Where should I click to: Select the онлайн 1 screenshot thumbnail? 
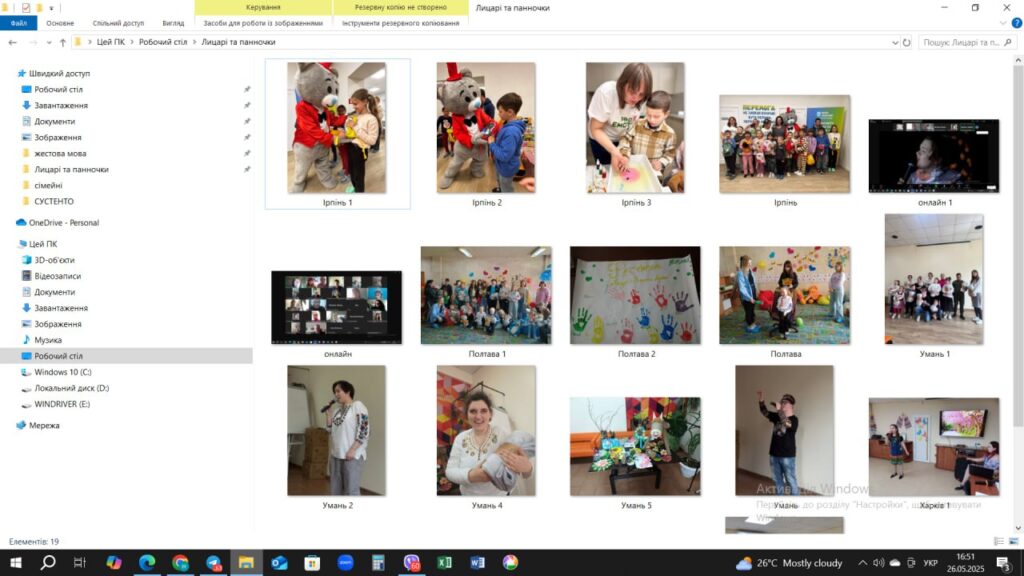pyautogui.click(x=934, y=156)
